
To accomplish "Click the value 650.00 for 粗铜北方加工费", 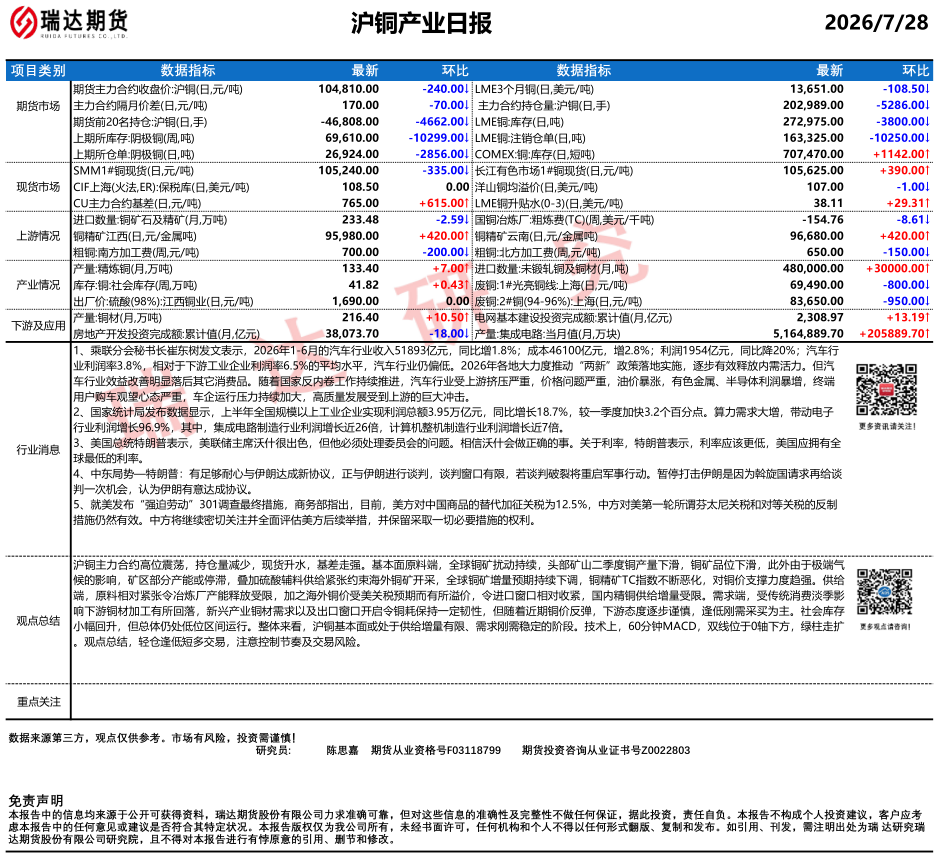I will click(x=825, y=252).
